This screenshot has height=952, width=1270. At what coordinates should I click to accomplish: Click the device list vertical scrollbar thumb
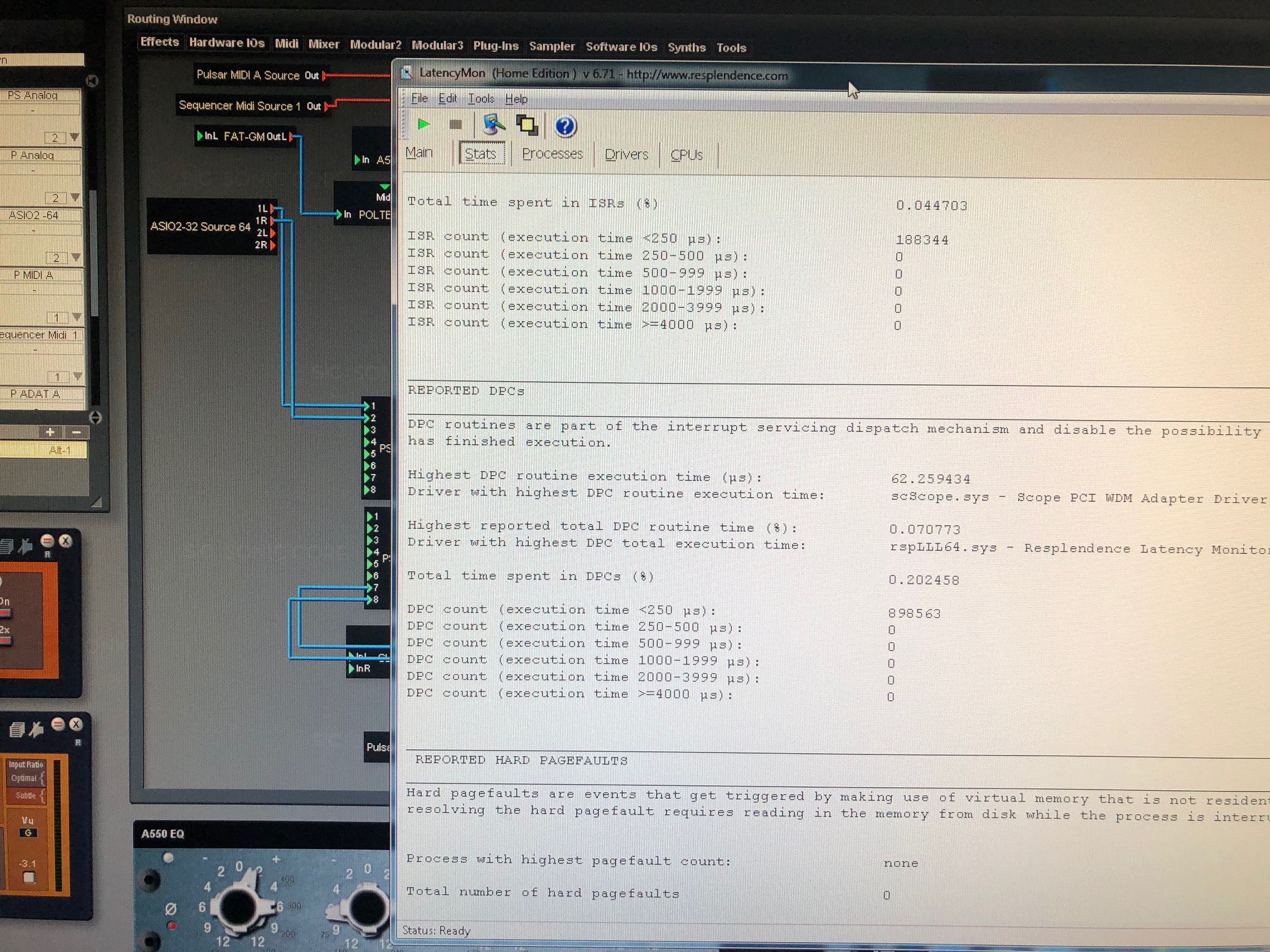(x=94, y=252)
